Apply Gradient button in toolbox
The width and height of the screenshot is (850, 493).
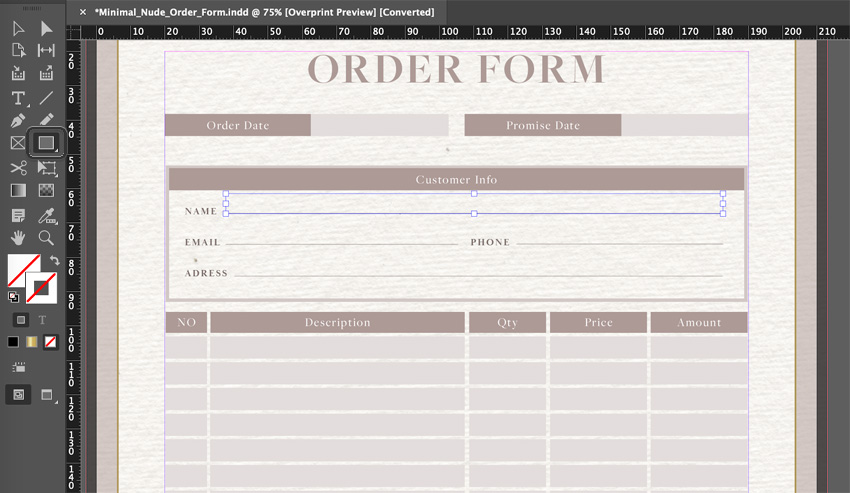31,342
